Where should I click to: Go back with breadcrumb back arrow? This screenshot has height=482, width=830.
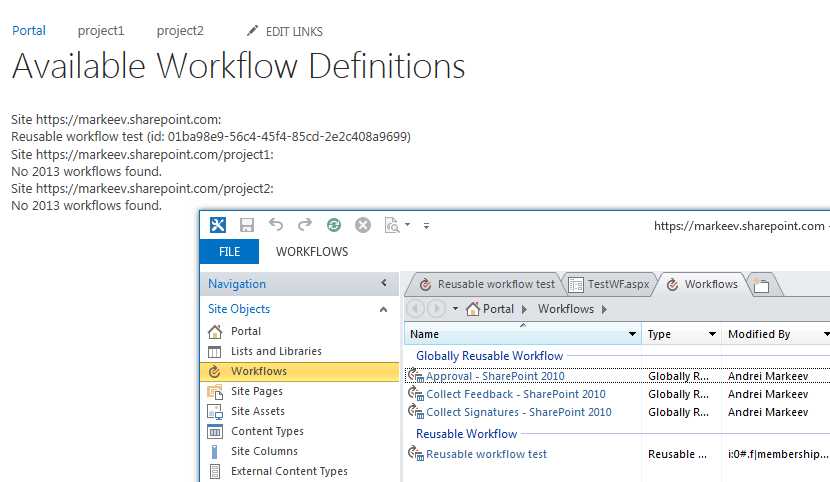[x=416, y=308]
